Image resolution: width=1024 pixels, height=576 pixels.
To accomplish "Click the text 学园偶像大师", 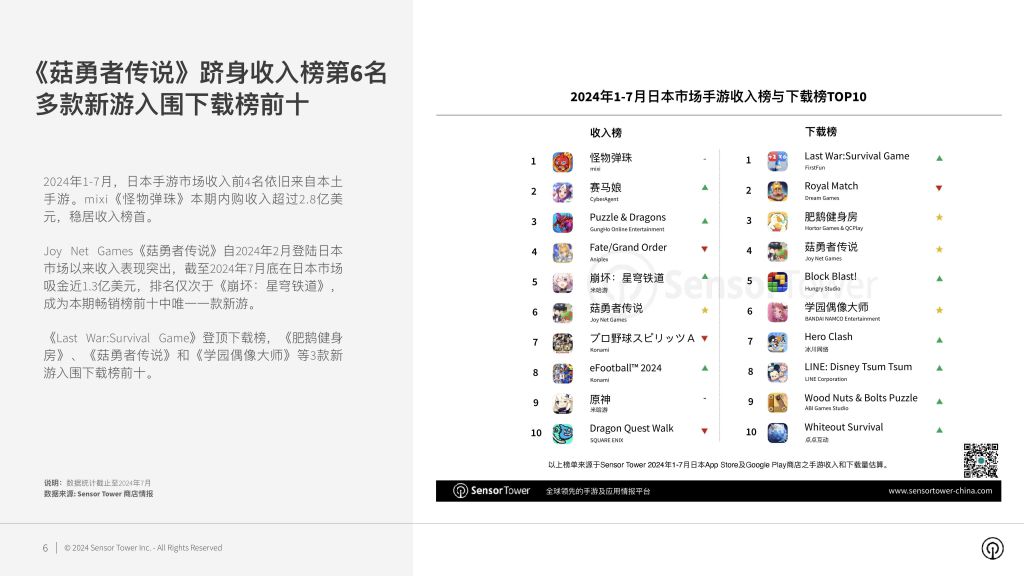I will pyautogui.click(x=837, y=307).
